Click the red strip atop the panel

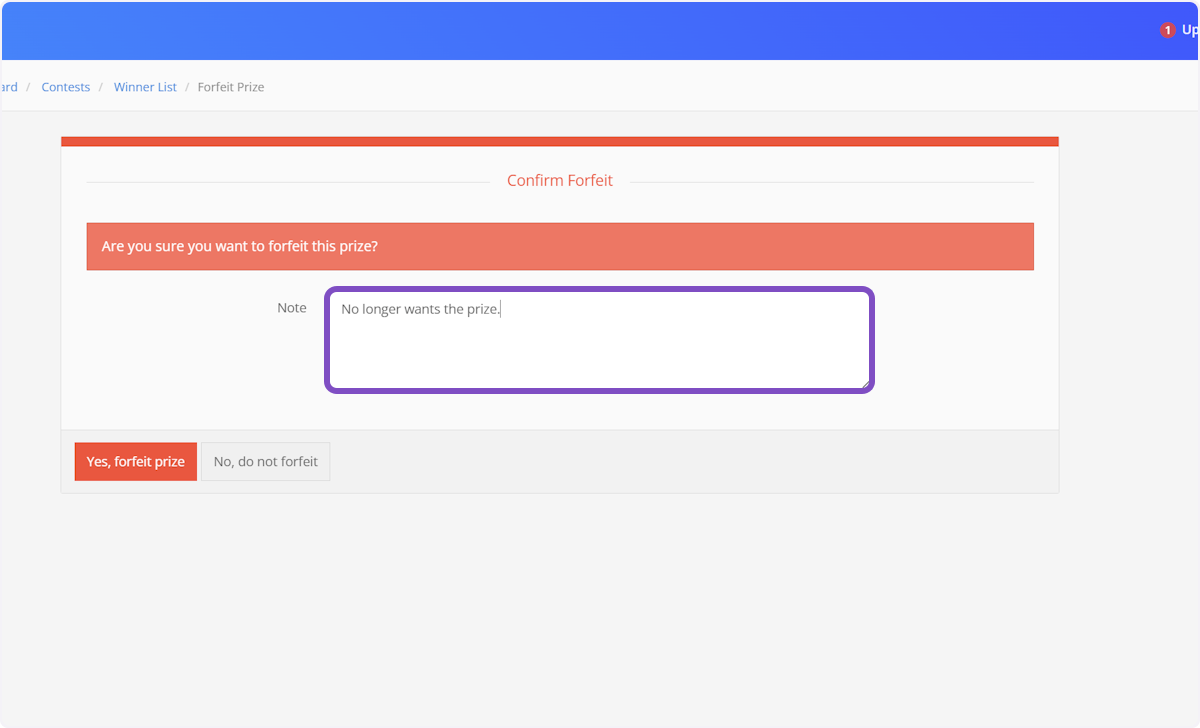point(559,142)
